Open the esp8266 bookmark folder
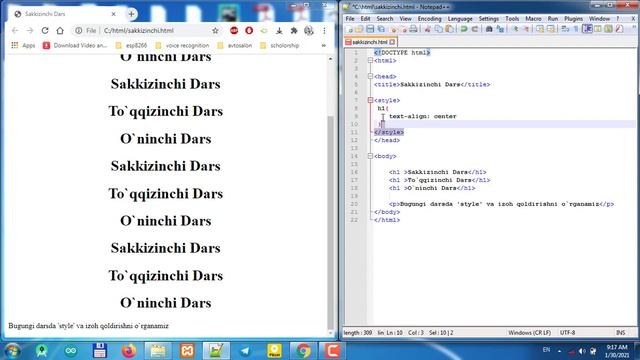The height and width of the screenshot is (360, 640). pos(131,45)
